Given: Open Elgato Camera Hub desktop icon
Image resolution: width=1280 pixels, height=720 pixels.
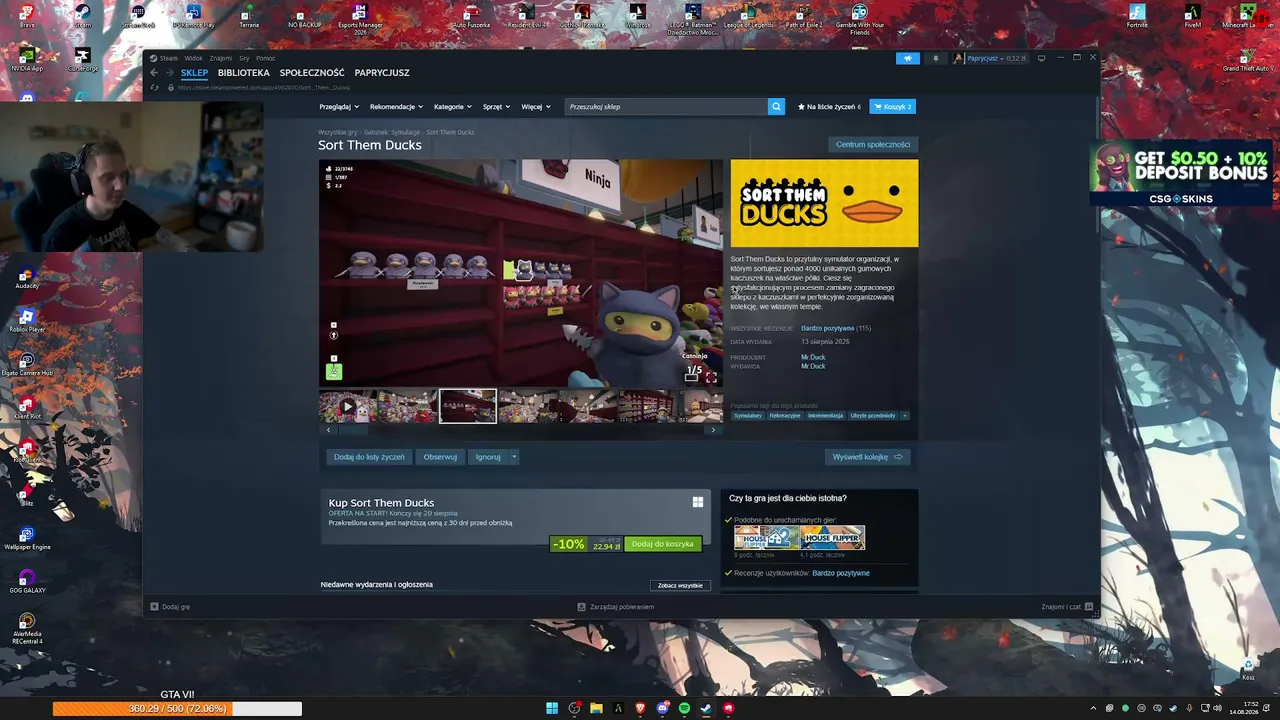Looking at the screenshot, I should (x=27, y=364).
